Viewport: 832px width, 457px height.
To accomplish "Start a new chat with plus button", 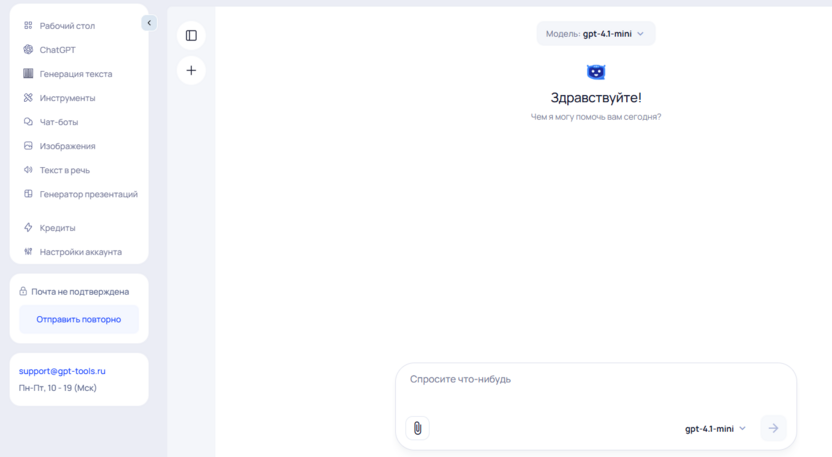I will (x=191, y=70).
